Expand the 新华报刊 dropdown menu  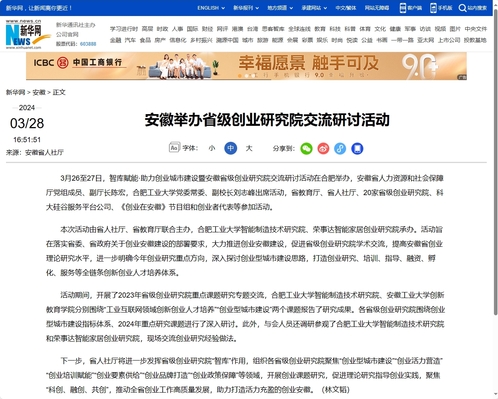click(246, 8)
